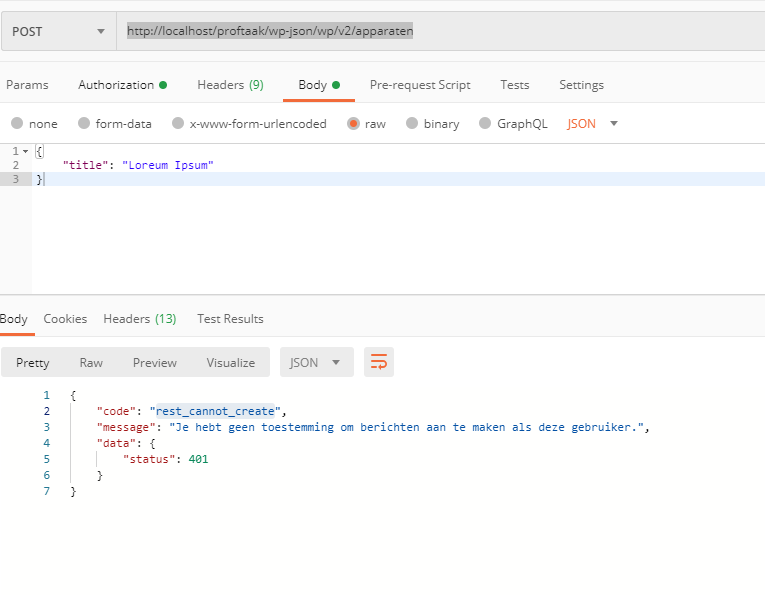Open the Test Results tab
This screenshot has height=595, width=765.
coord(230,319)
